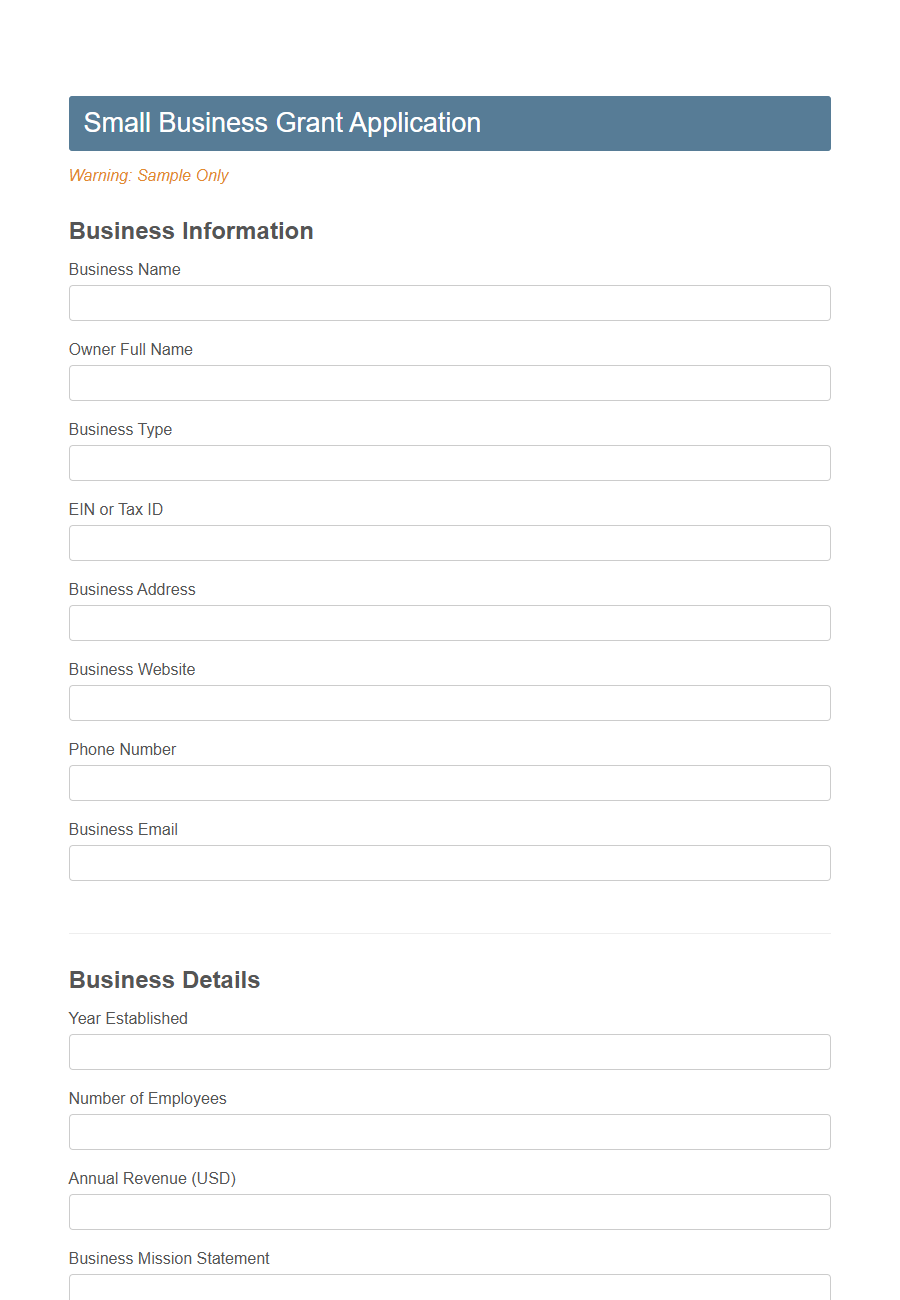Screen dimensions: 900x1300
Task: Click the Phone Number input box
Action: (x=449, y=783)
